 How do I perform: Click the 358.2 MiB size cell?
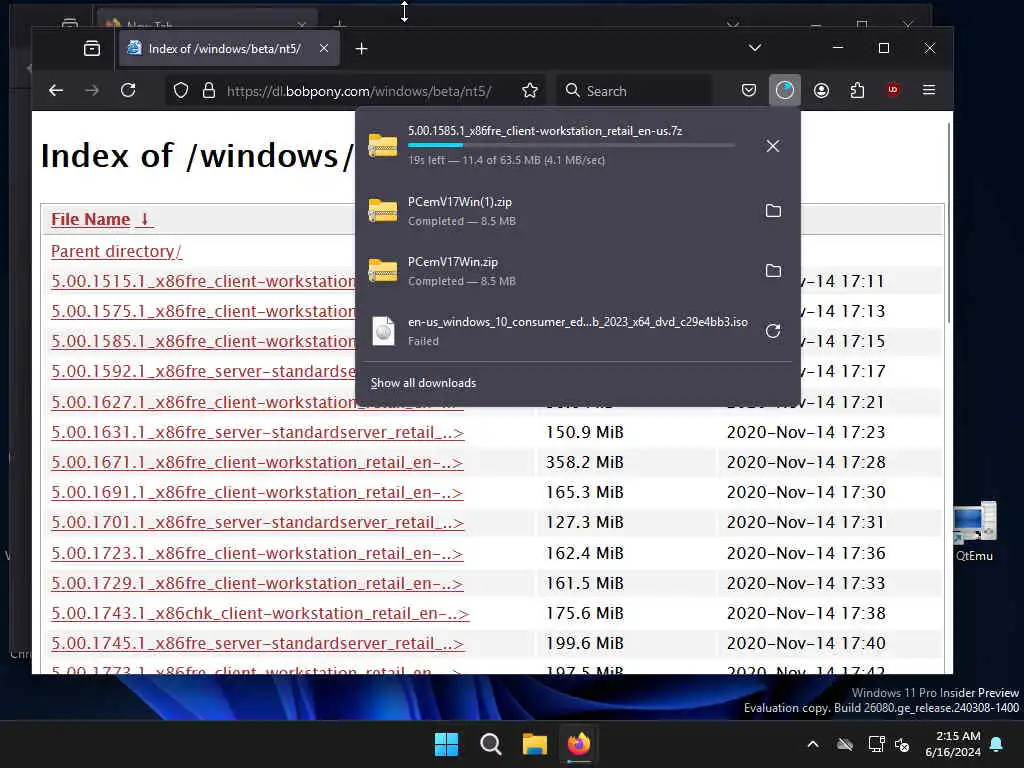pos(584,462)
